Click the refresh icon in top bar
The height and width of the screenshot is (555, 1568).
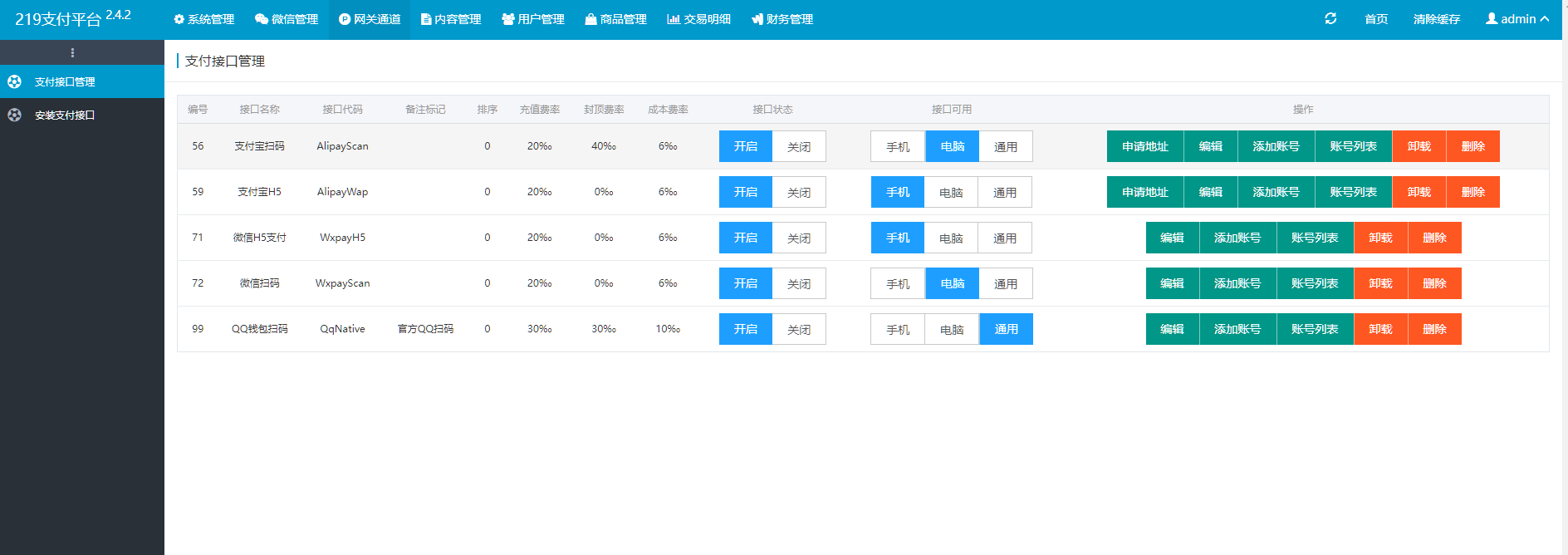[x=1330, y=18]
